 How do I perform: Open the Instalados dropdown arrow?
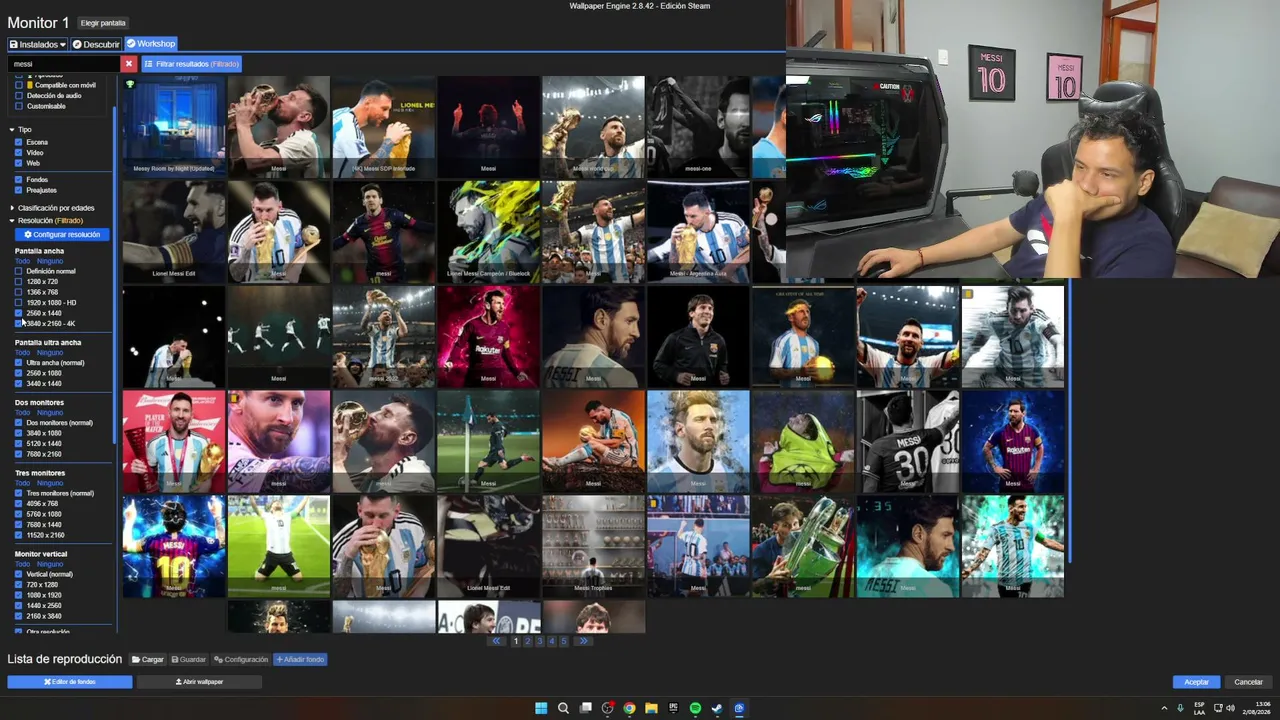coord(62,45)
